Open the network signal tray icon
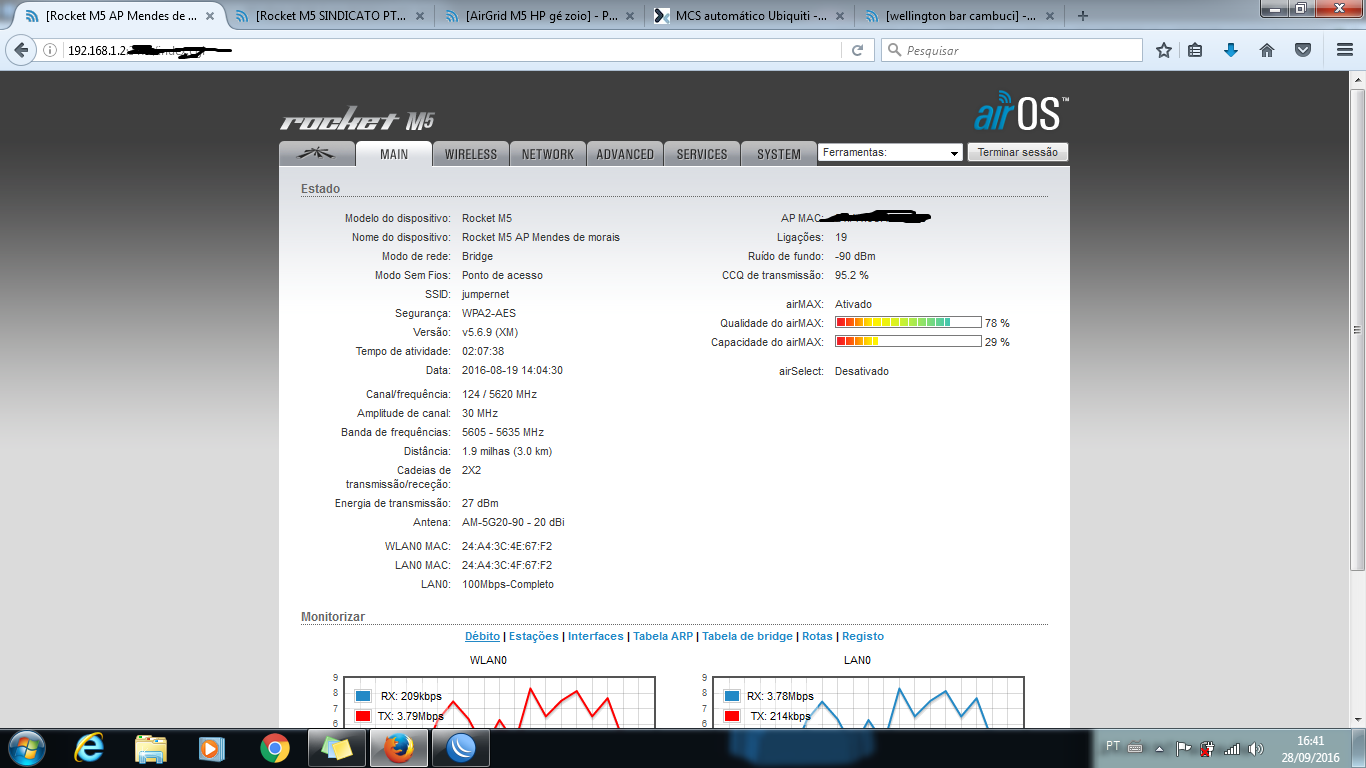This screenshot has height=768, width=1366. 1232,747
